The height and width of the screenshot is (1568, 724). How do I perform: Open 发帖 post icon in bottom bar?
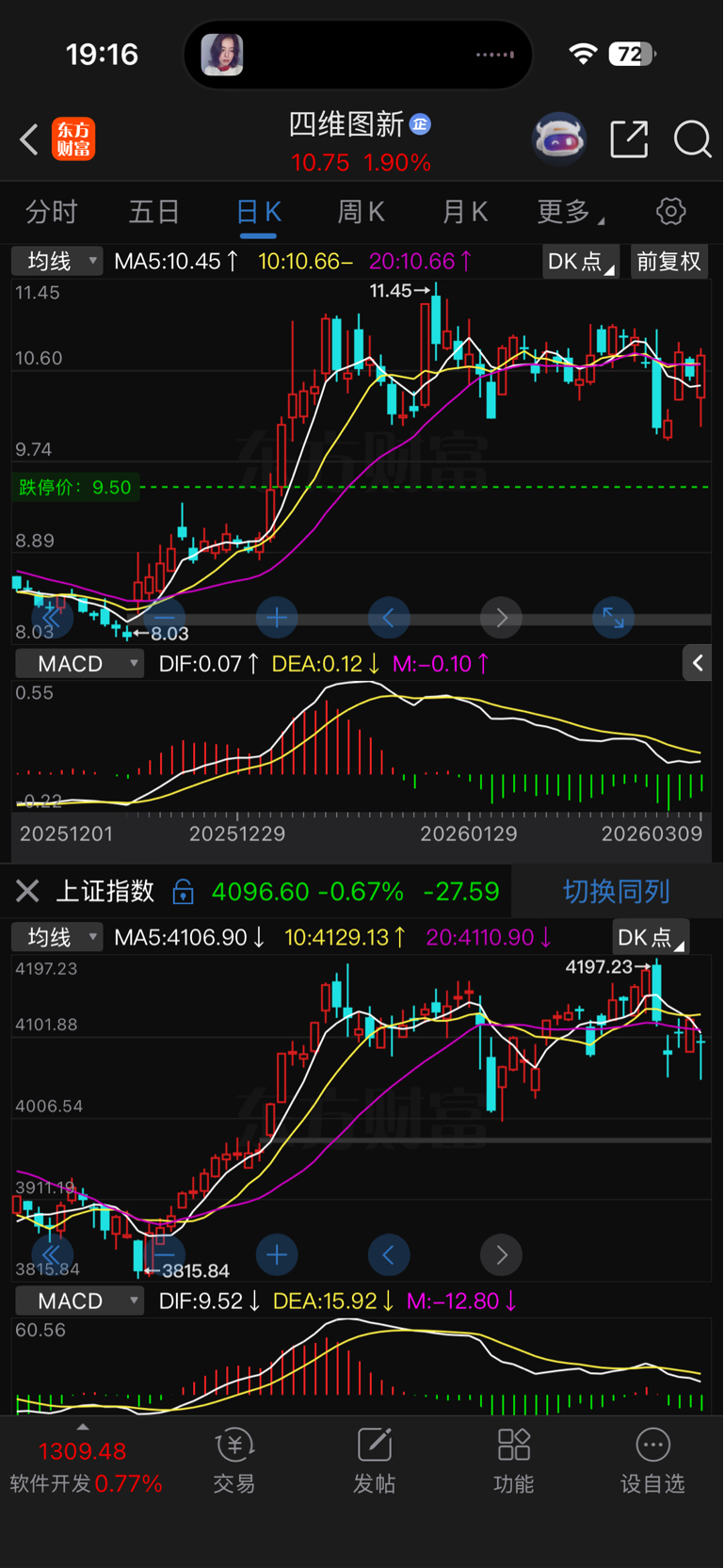click(374, 1463)
